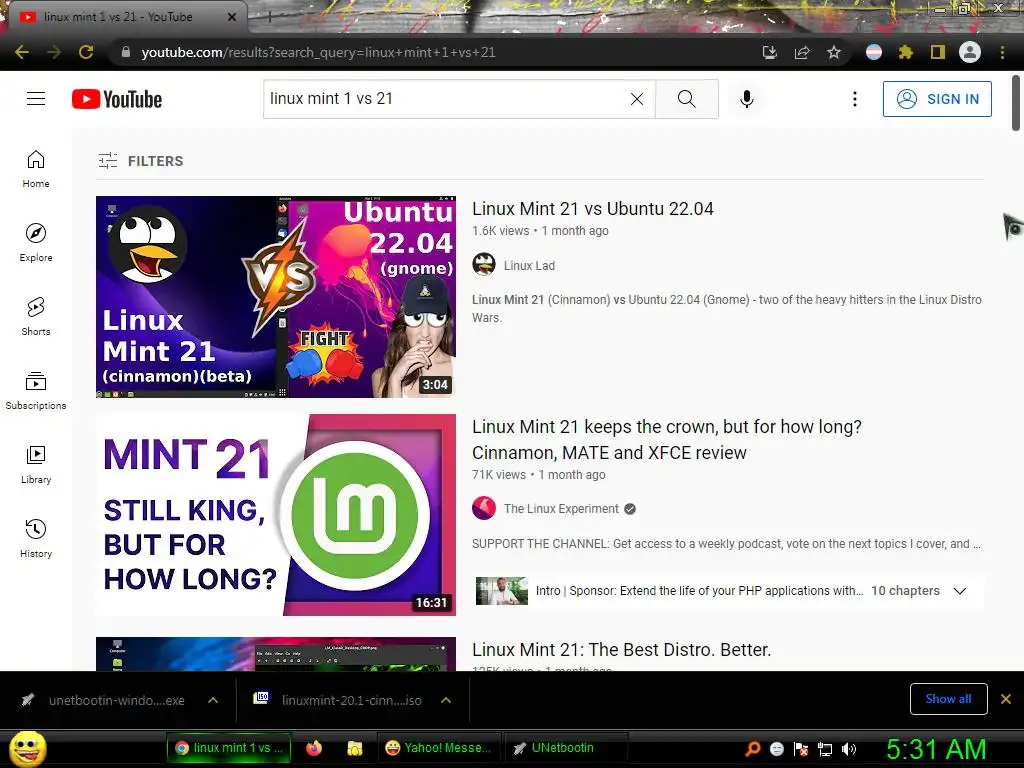Start voice search with the microphone
This screenshot has width=1024, height=768.
pos(746,99)
